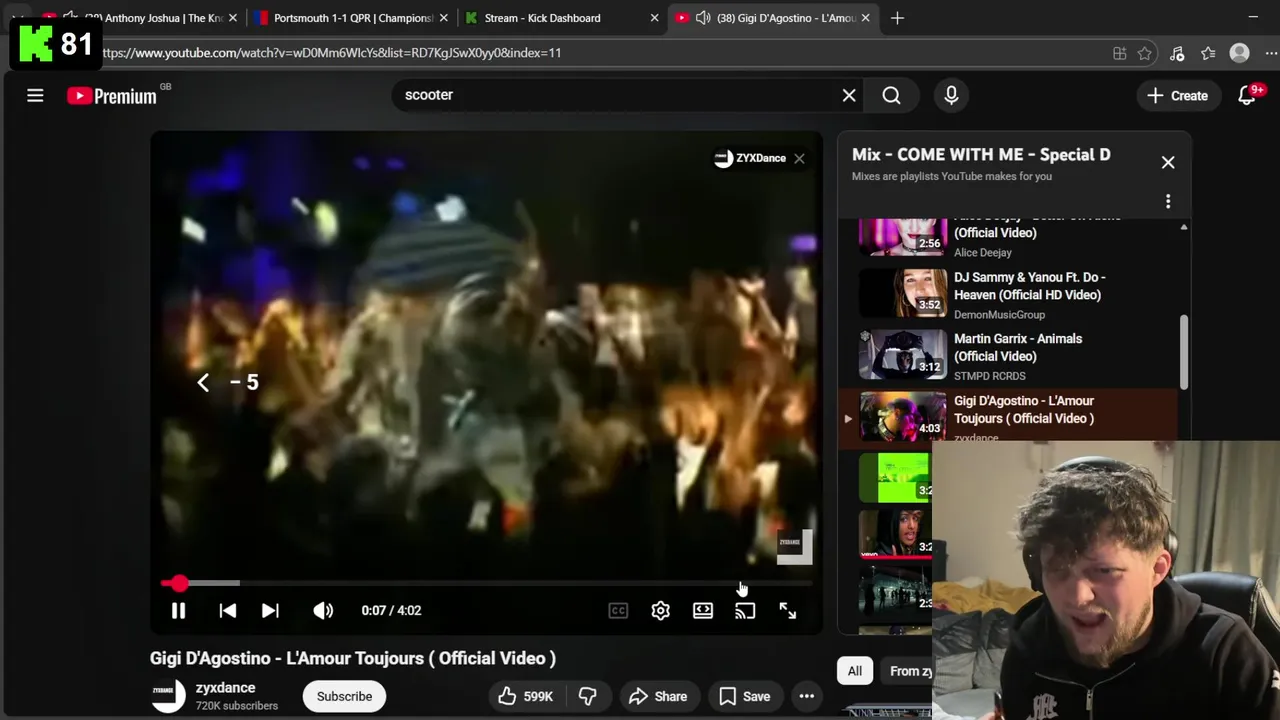Open the browser profile avatar
Screen dimensions: 1280x720
pyautogui.click(x=1239, y=53)
